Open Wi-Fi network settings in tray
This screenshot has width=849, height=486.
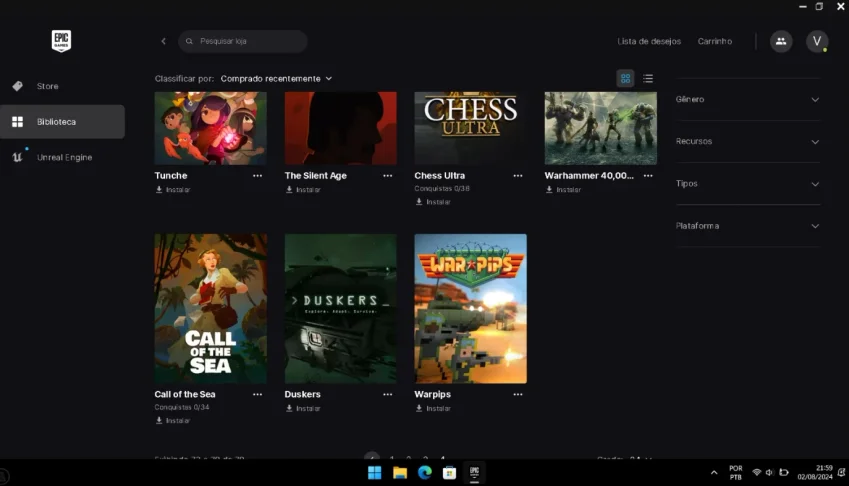tap(756, 472)
